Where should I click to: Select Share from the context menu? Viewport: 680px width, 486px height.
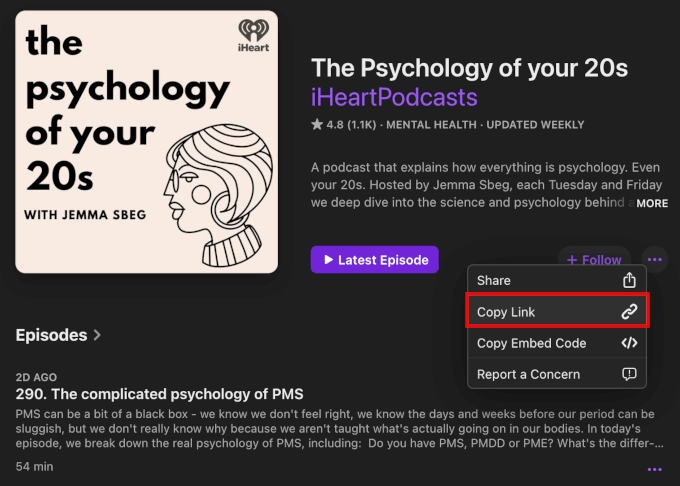pyautogui.click(x=494, y=281)
